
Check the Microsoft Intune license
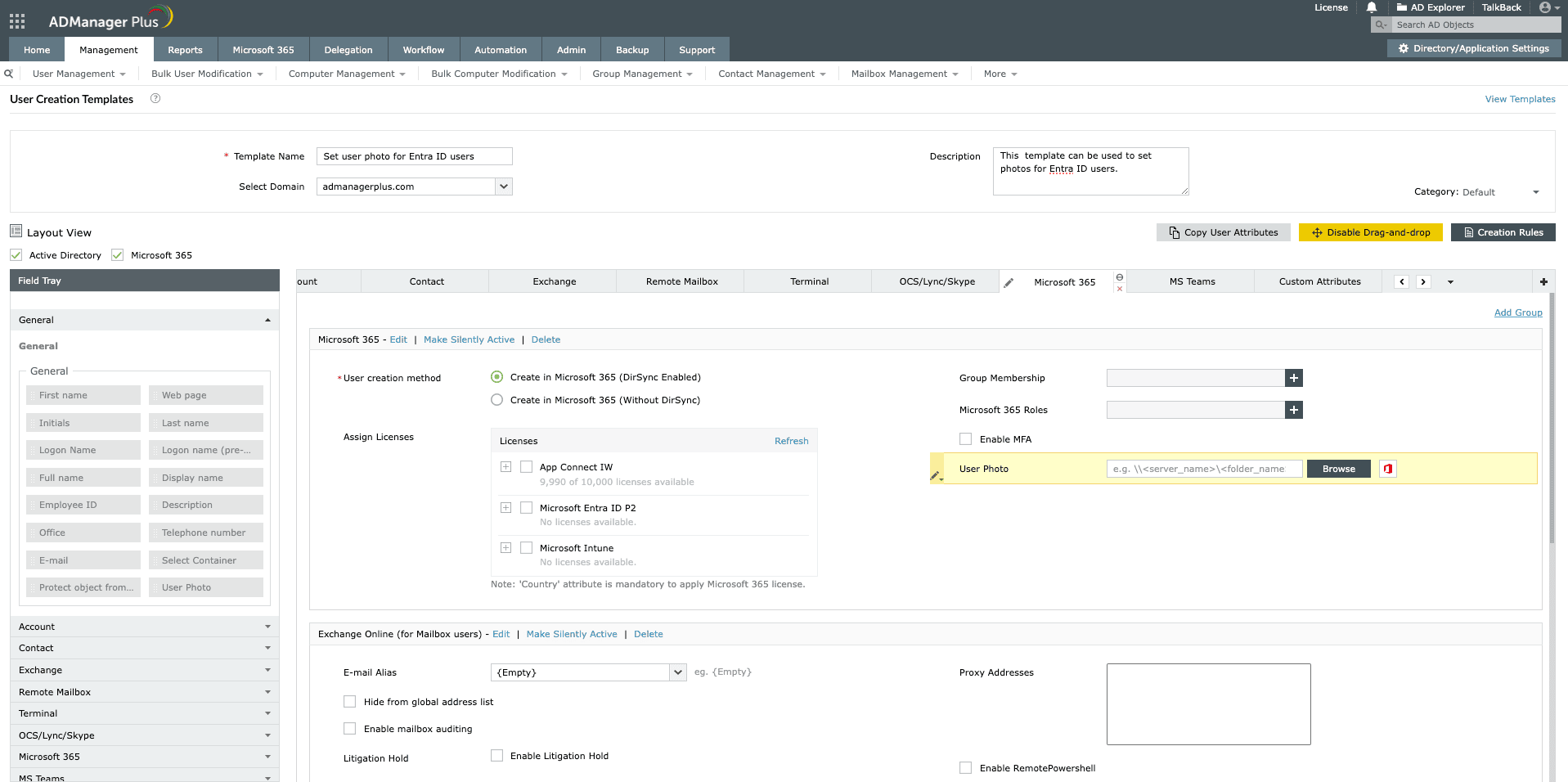click(527, 548)
